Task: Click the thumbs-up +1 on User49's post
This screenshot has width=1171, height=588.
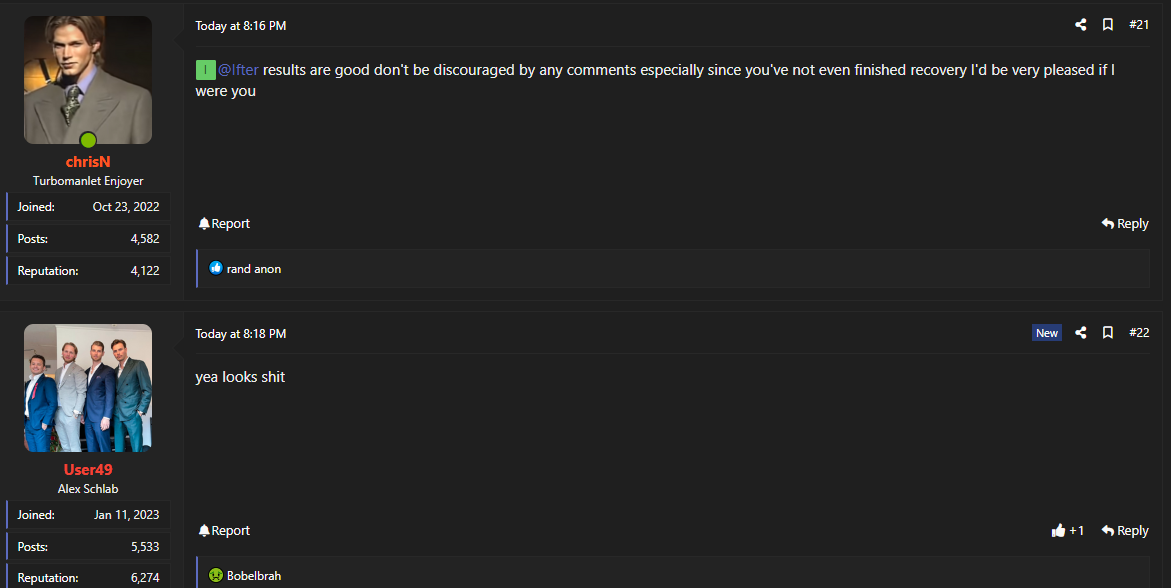Action: pyautogui.click(x=1067, y=531)
